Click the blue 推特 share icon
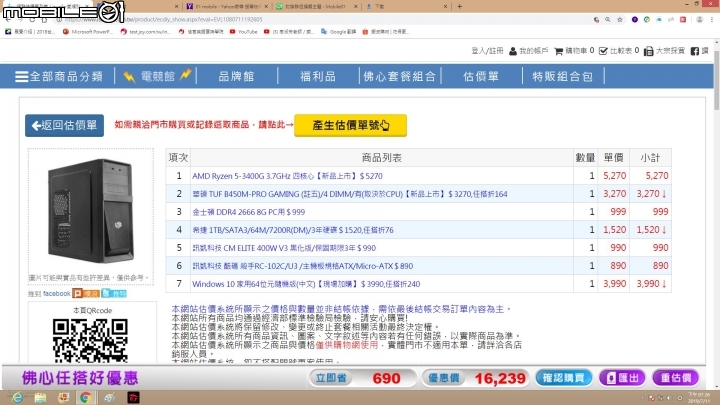Viewport: 720px width, 405px height. coord(114,293)
